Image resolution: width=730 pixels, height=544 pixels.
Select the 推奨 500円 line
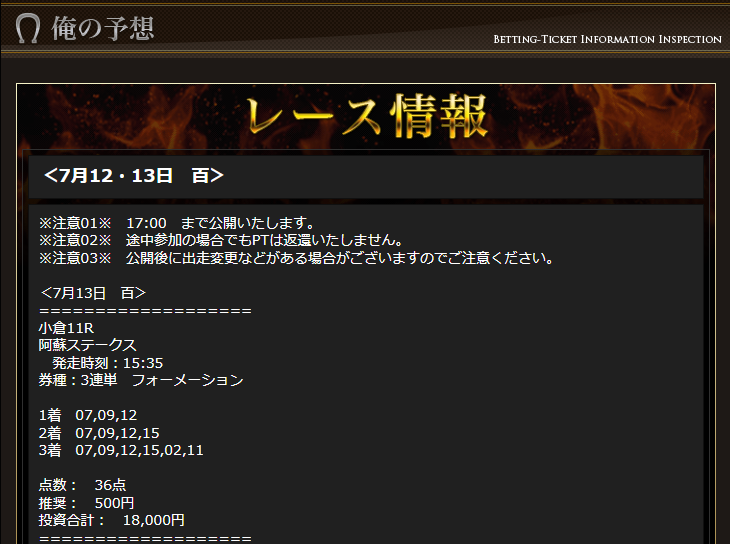[87, 503]
